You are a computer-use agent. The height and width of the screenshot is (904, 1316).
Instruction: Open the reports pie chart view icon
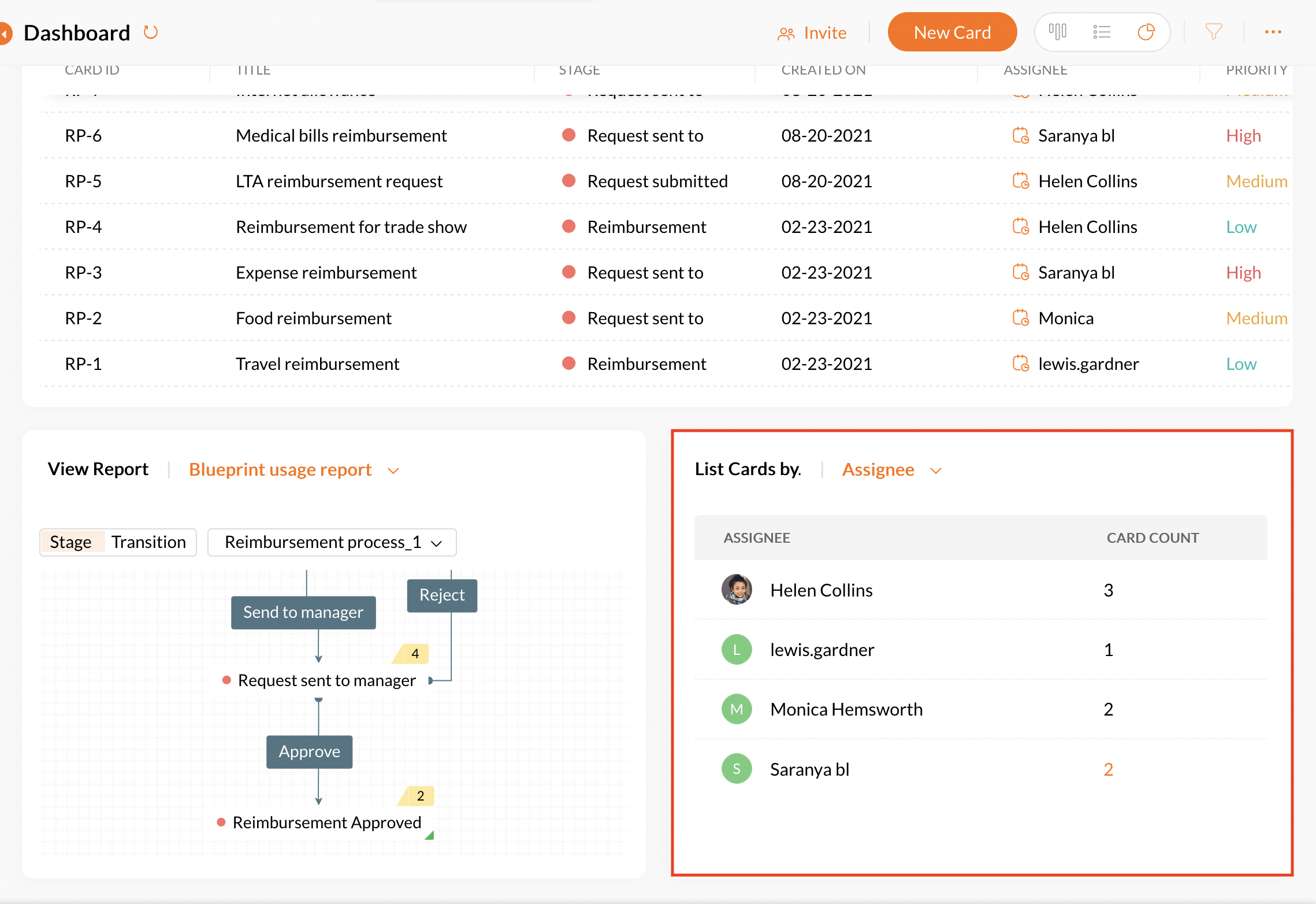(x=1146, y=32)
